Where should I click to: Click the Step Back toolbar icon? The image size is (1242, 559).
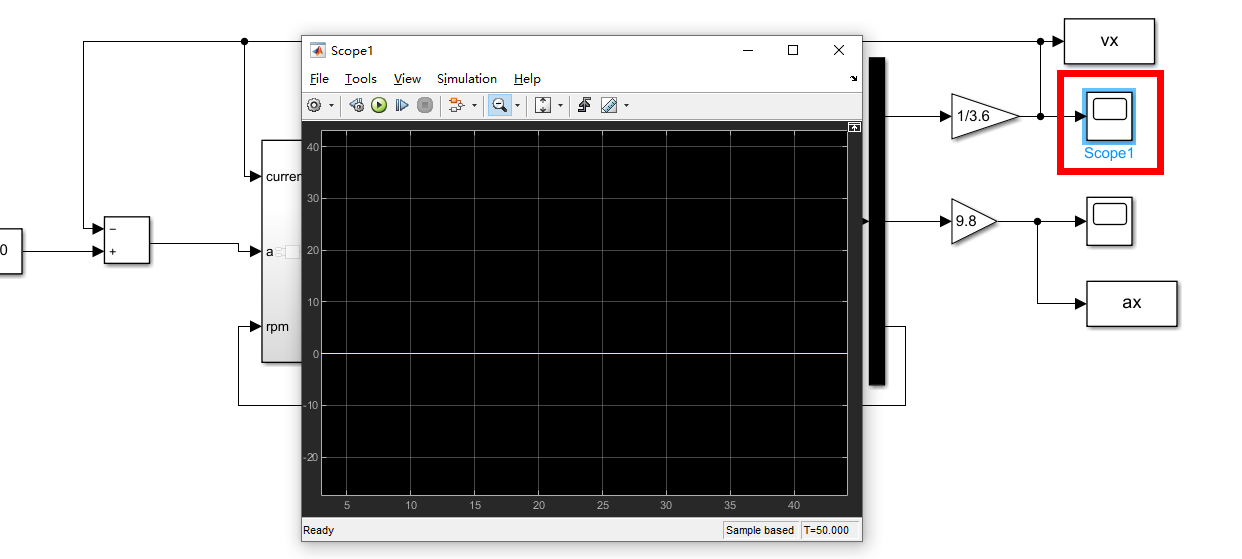(x=357, y=105)
